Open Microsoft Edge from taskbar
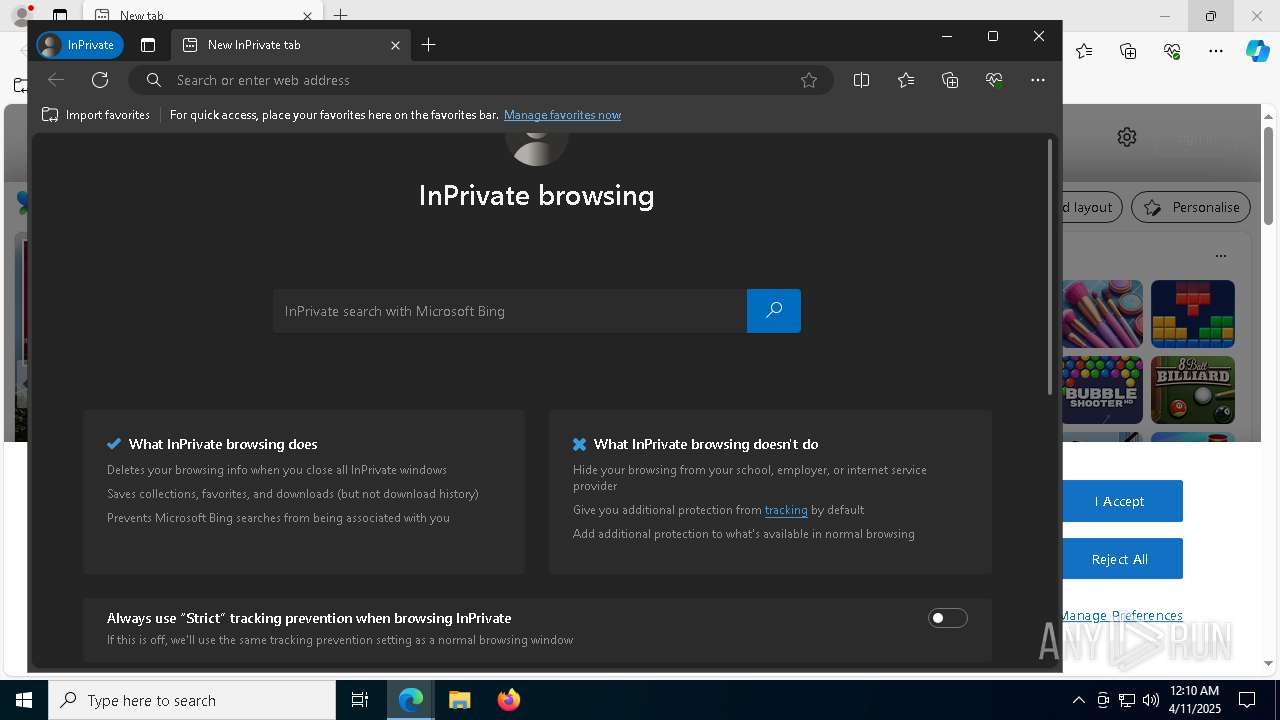Viewport: 1280px width, 720px height. point(411,700)
